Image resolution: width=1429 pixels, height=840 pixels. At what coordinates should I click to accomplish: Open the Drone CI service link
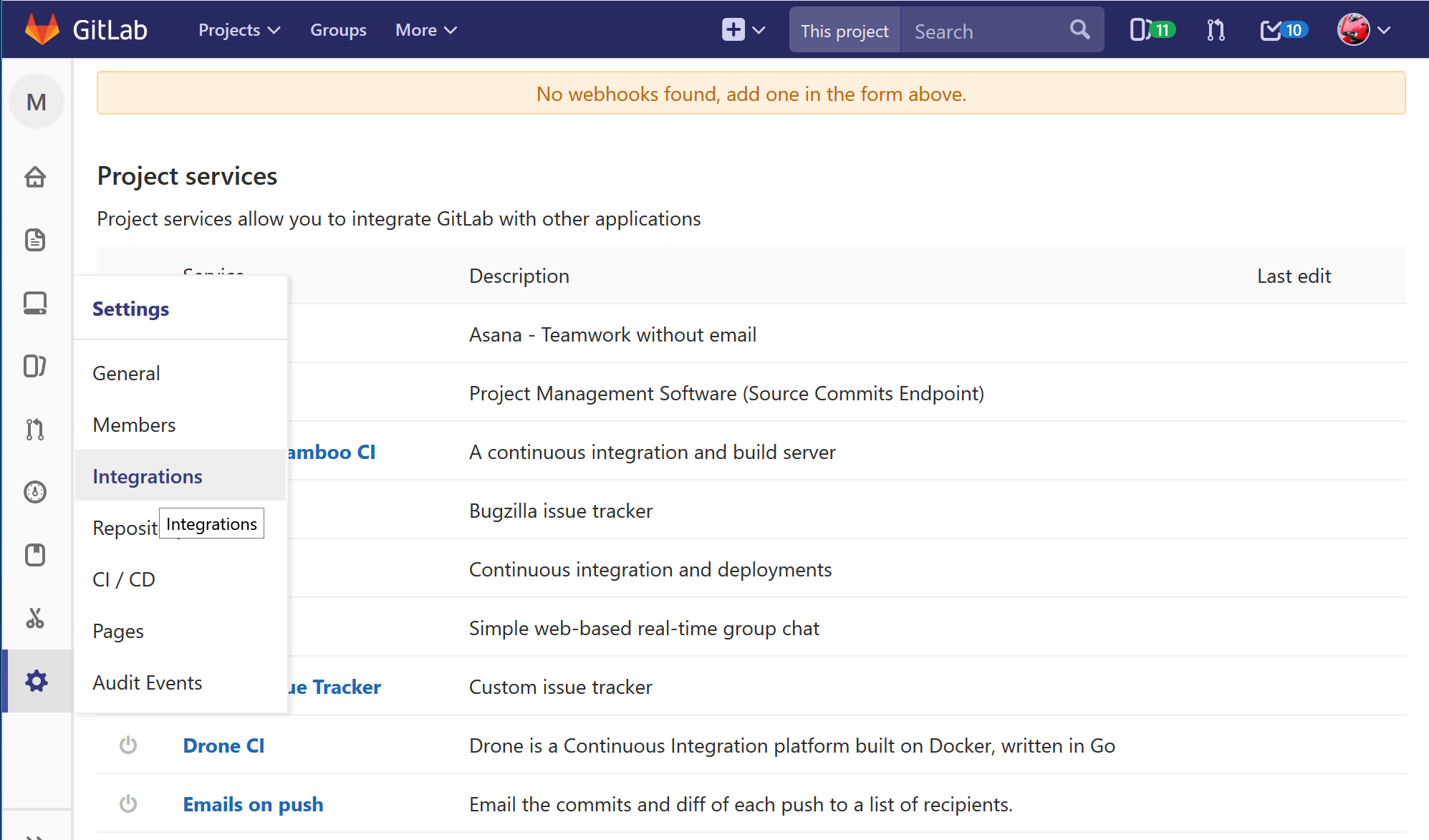coord(223,745)
